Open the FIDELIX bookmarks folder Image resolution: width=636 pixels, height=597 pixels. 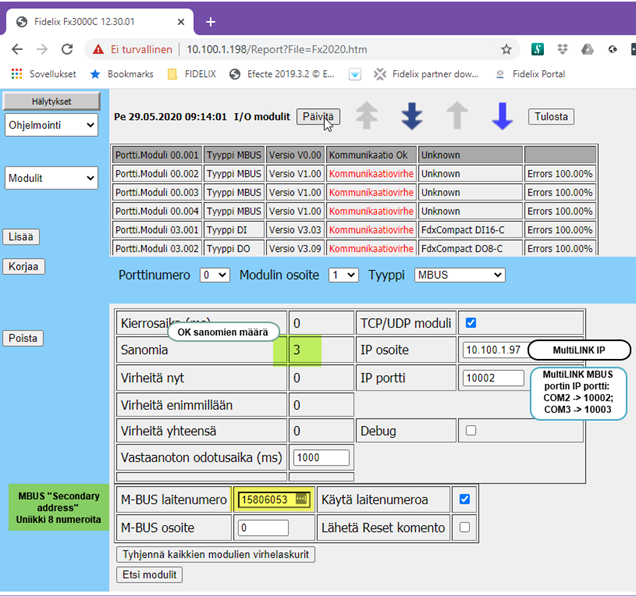coord(192,74)
